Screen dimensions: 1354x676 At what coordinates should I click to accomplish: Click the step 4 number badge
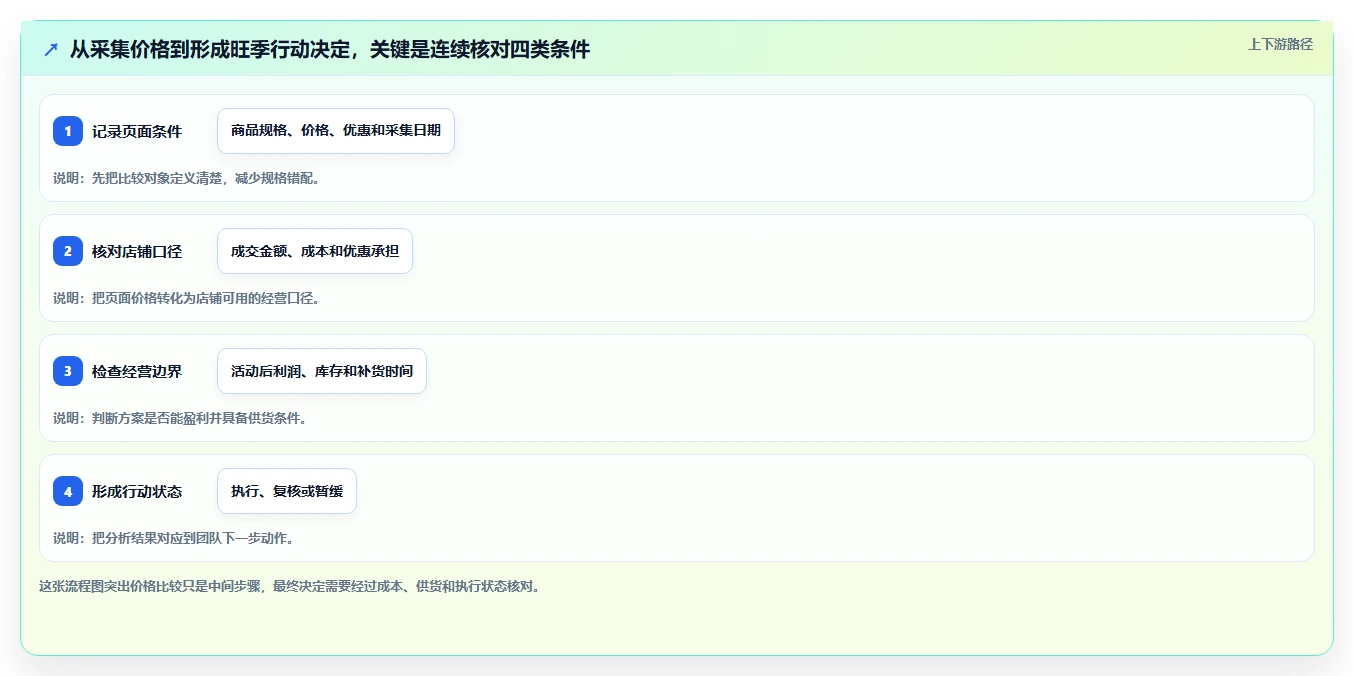coord(68,491)
